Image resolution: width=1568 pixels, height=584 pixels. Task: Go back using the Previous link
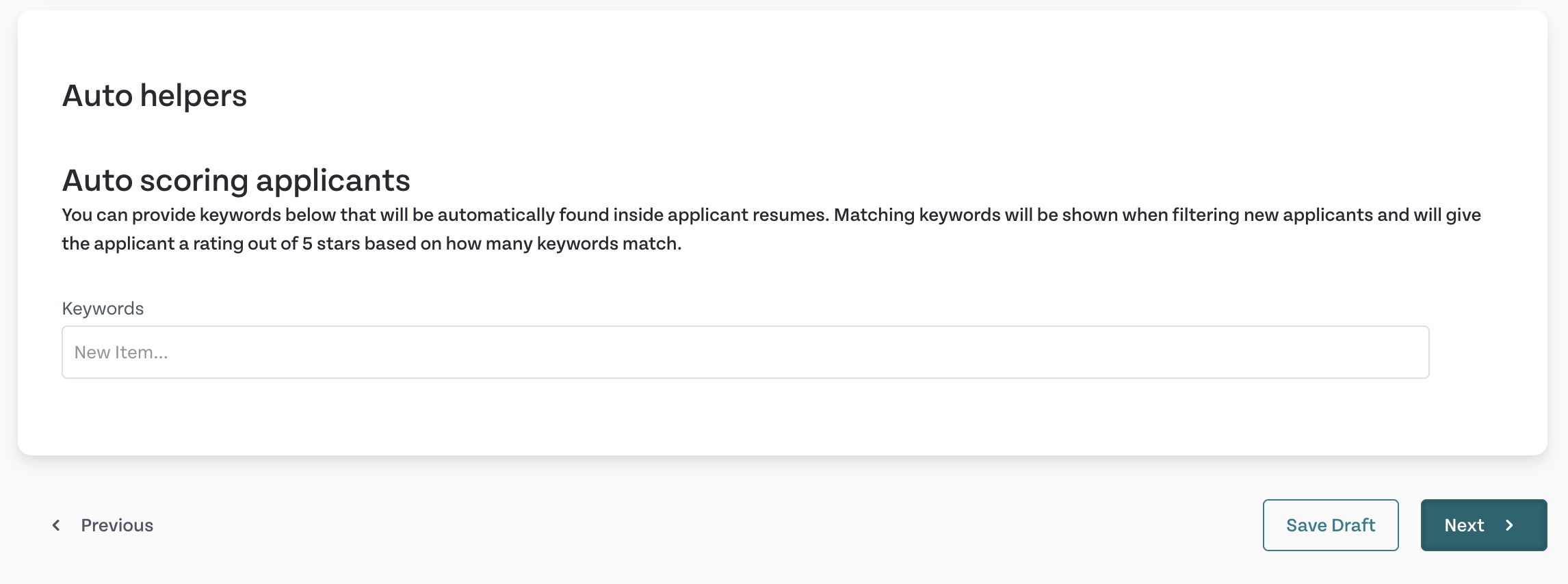[x=103, y=525]
